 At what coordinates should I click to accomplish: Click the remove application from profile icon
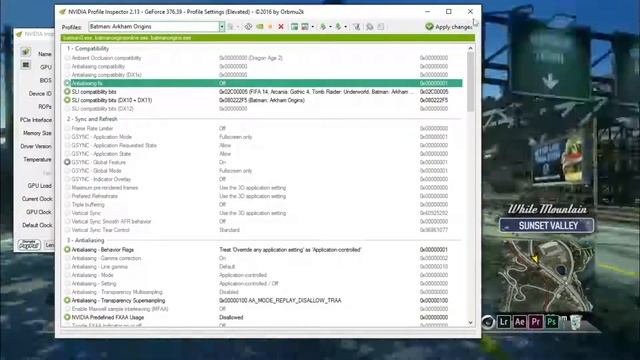(305, 27)
